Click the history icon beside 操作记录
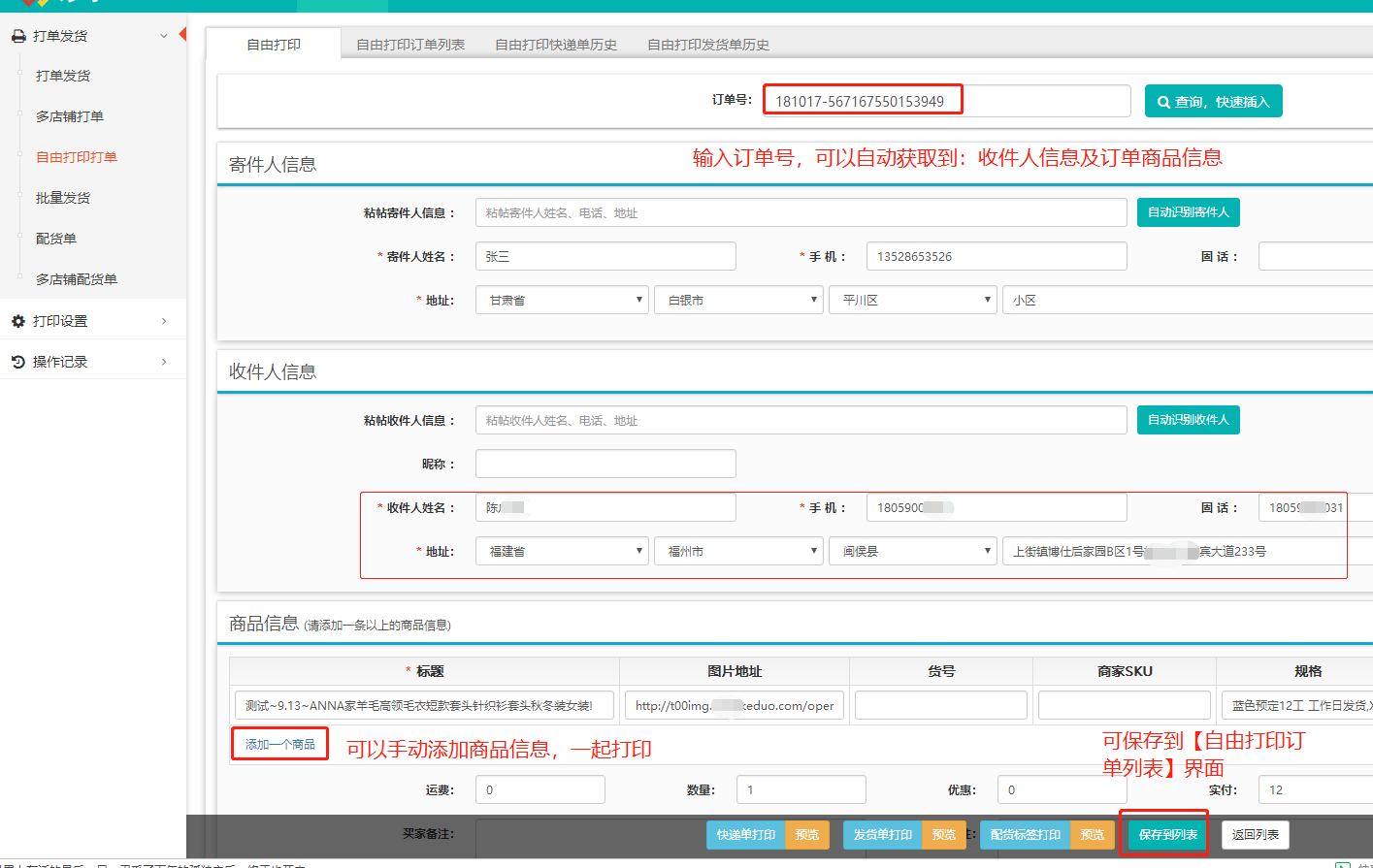The height and width of the screenshot is (868, 1373). tap(17, 362)
